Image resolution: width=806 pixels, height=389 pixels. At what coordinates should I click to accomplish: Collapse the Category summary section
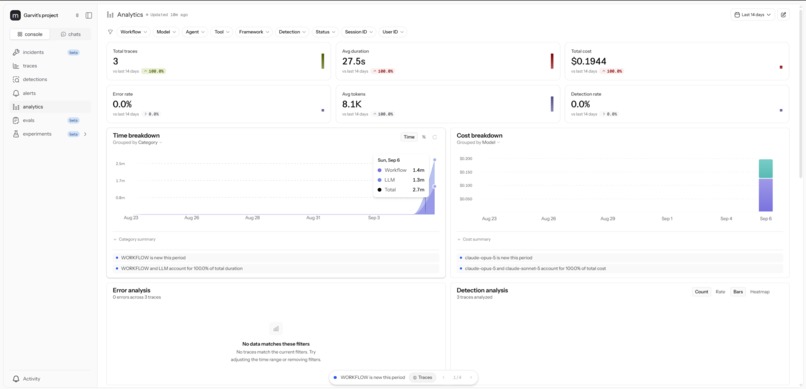(134, 239)
